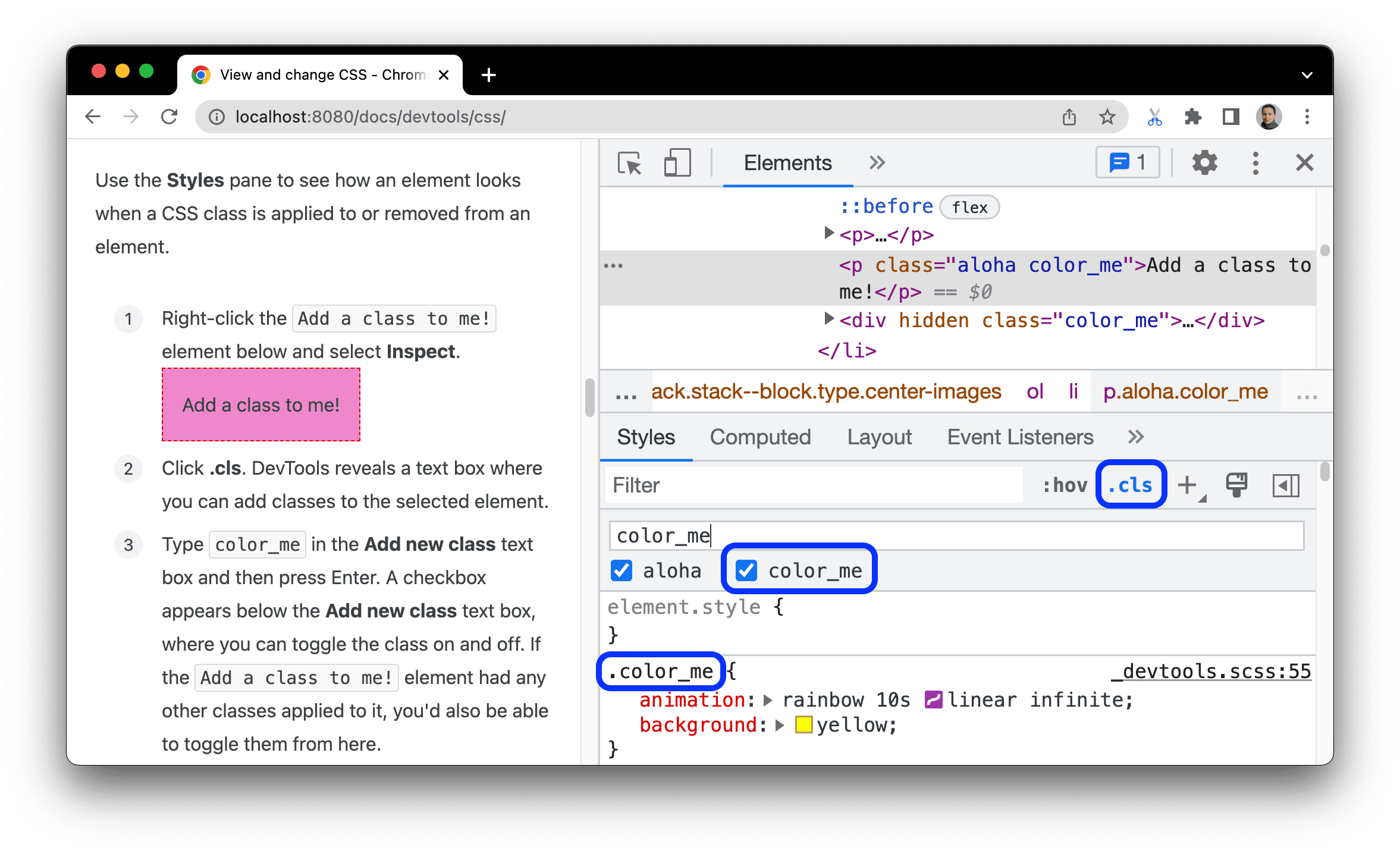The width and height of the screenshot is (1400, 853).
Task: Toggle the aloha class checkbox
Action: (x=621, y=570)
